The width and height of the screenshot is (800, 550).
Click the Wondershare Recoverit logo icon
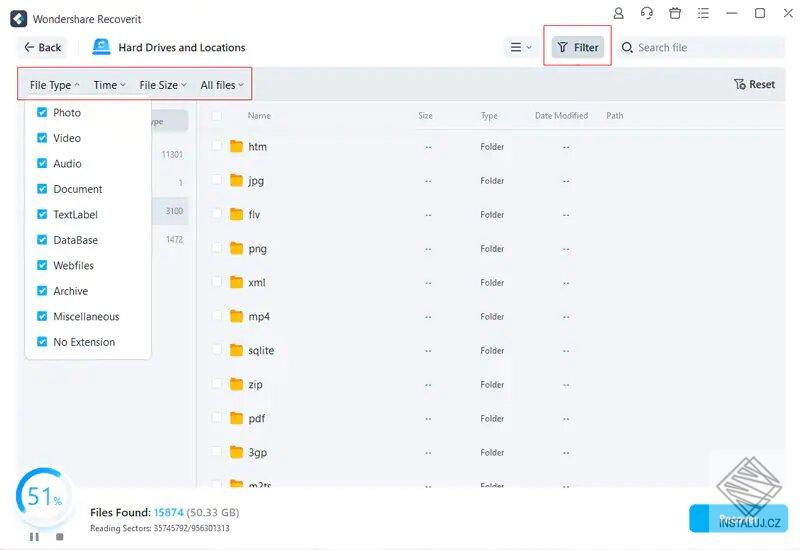(x=18, y=19)
